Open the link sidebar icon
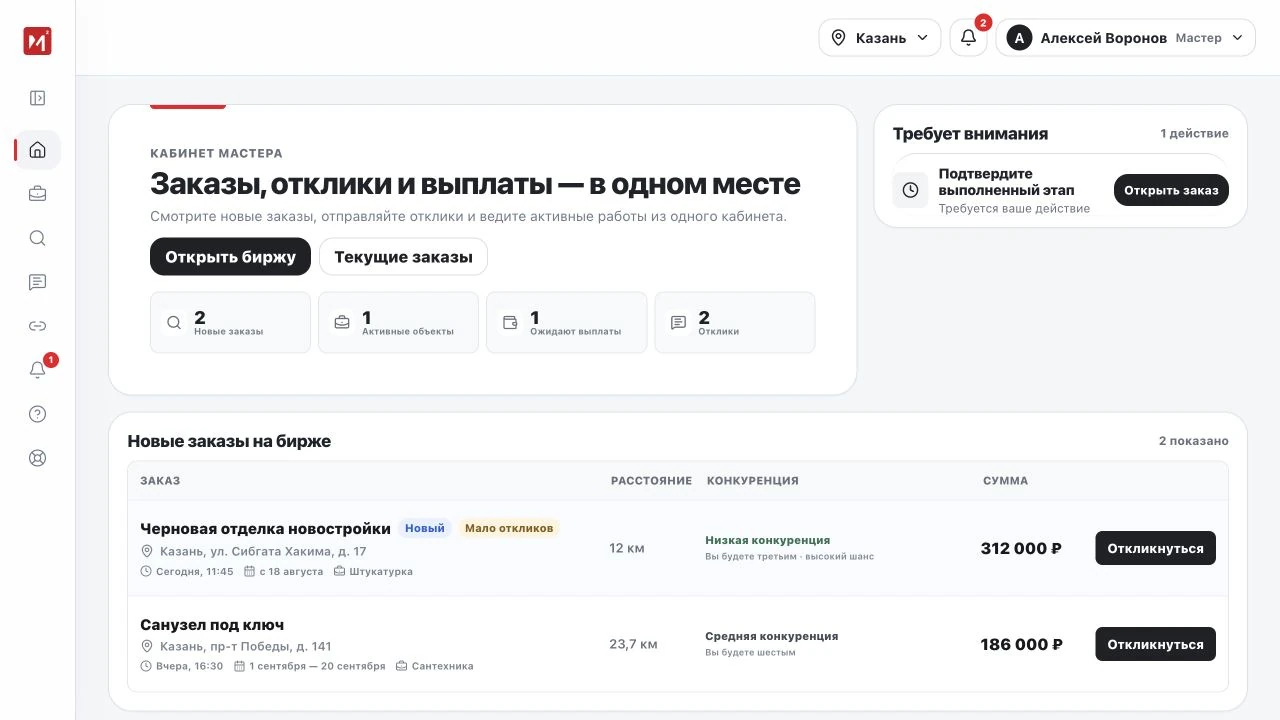Screen dimensions: 1280x720 coord(37,326)
